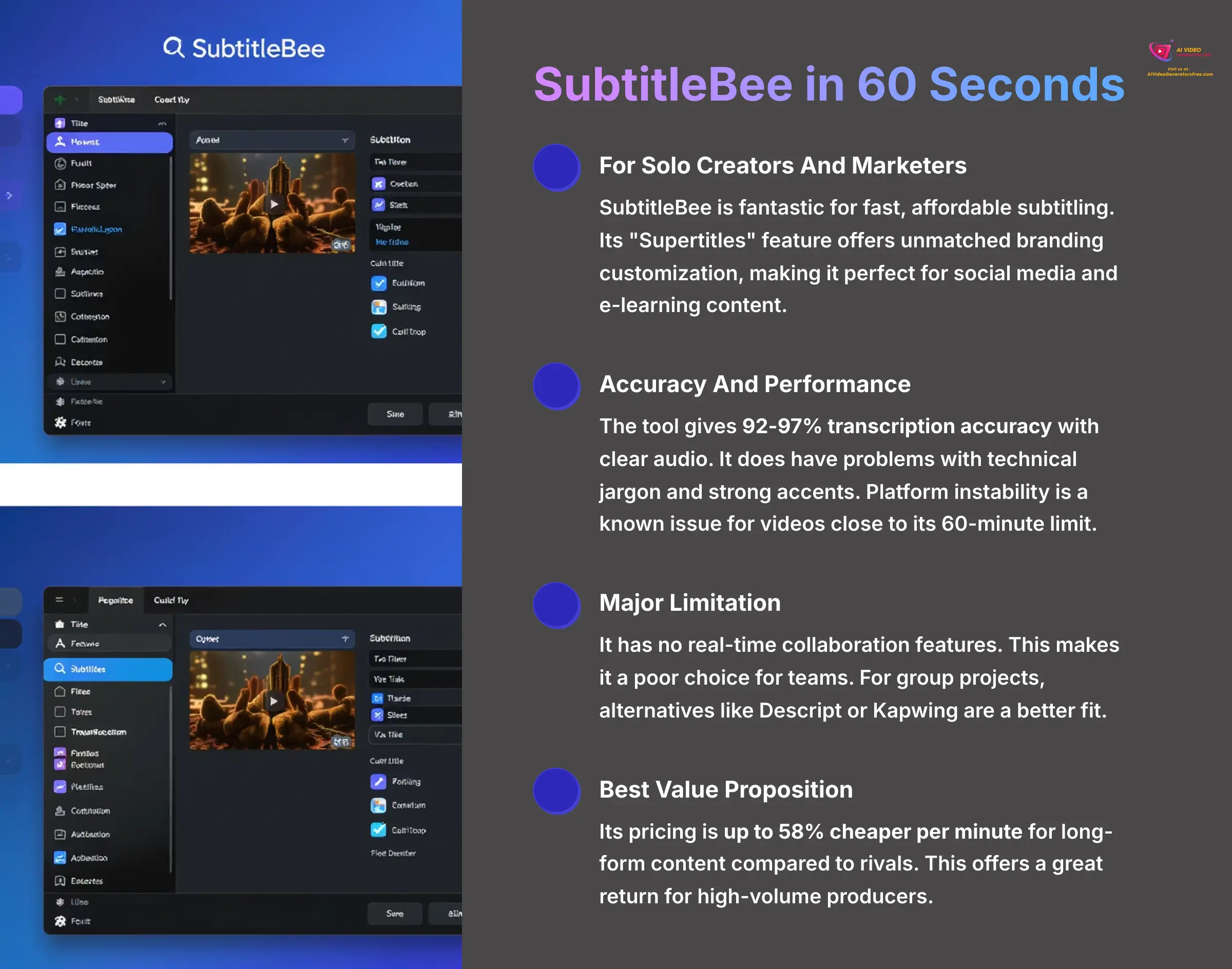The image size is (1232, 969).
Task: Switch to the Coort Tly tab
Action: [172, 100]
